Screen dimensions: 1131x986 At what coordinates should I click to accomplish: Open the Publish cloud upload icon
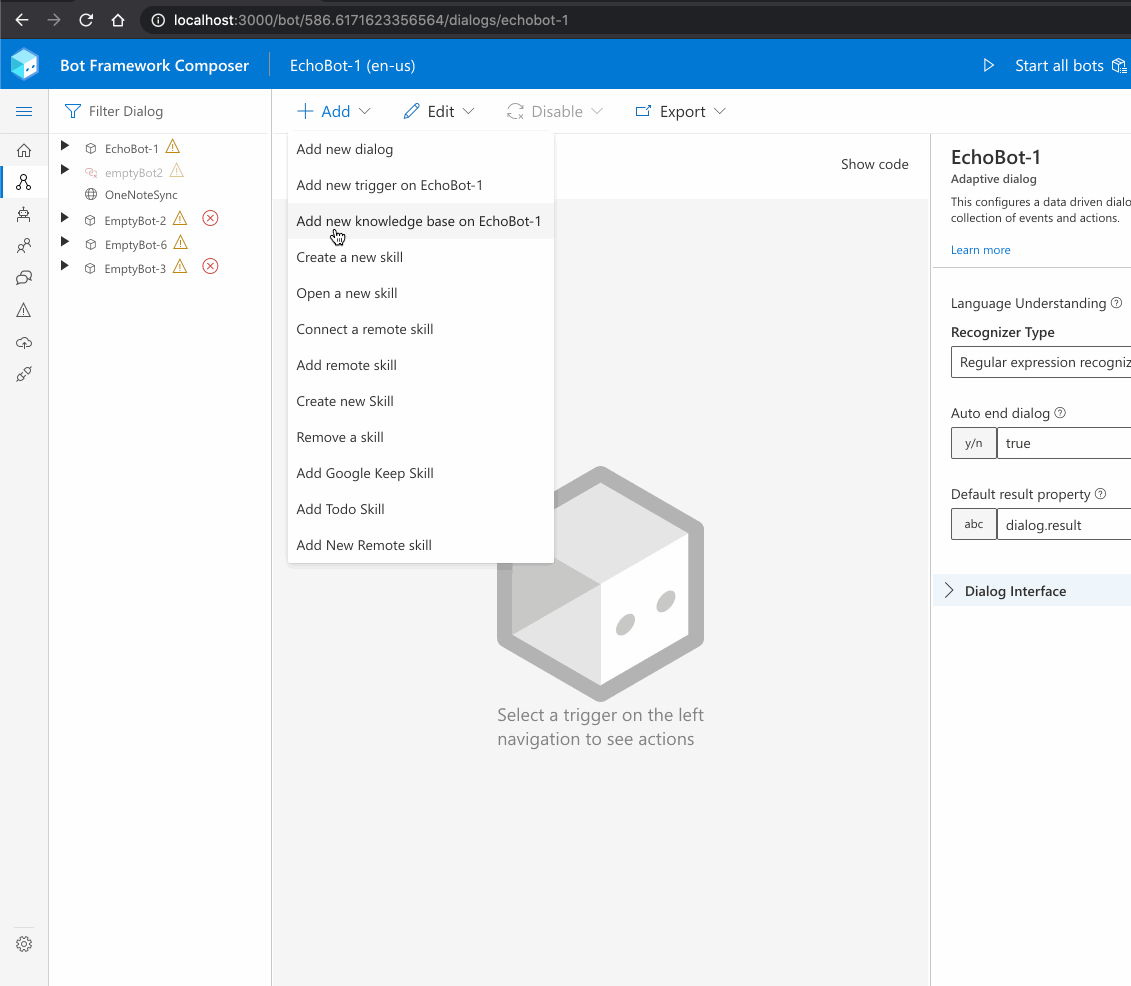[24, 343]
